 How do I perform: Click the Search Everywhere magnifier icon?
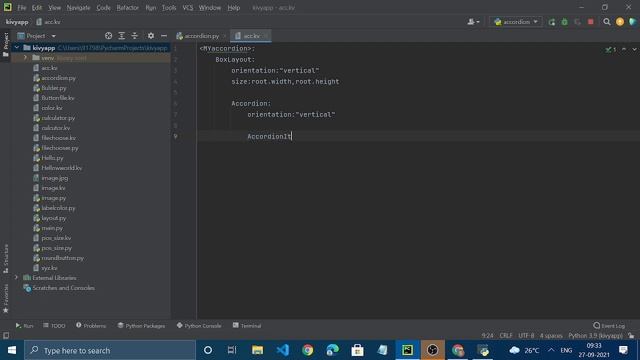607,22
